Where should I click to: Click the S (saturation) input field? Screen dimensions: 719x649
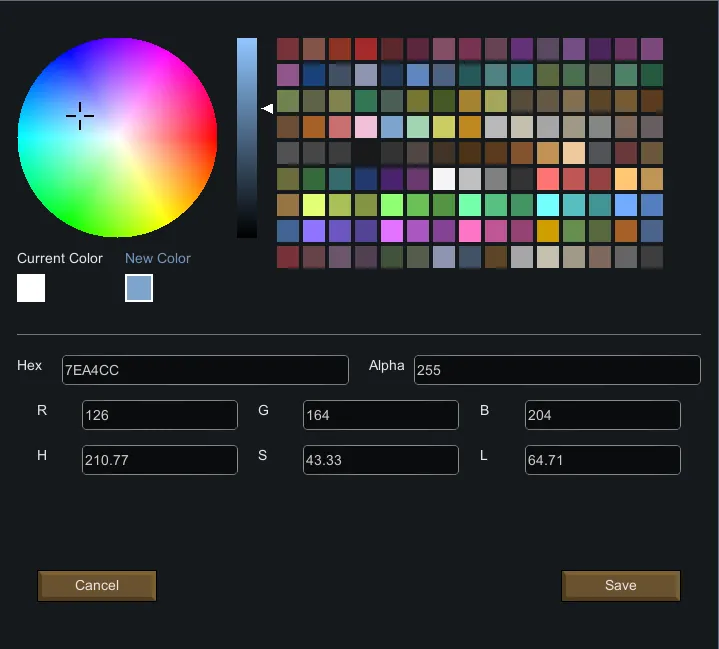point(381,460)
